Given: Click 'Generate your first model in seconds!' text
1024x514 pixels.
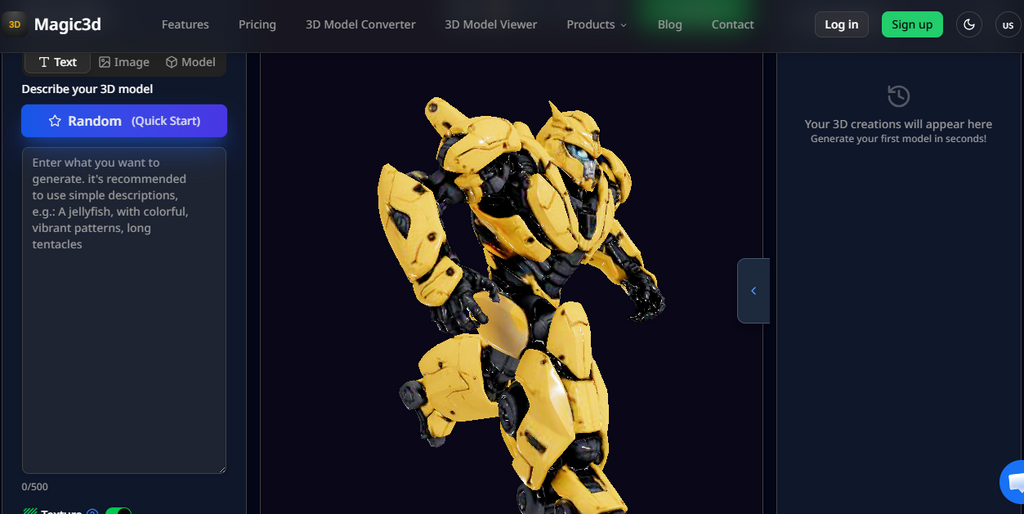Looking at the screenshot, I should point(899,138).
